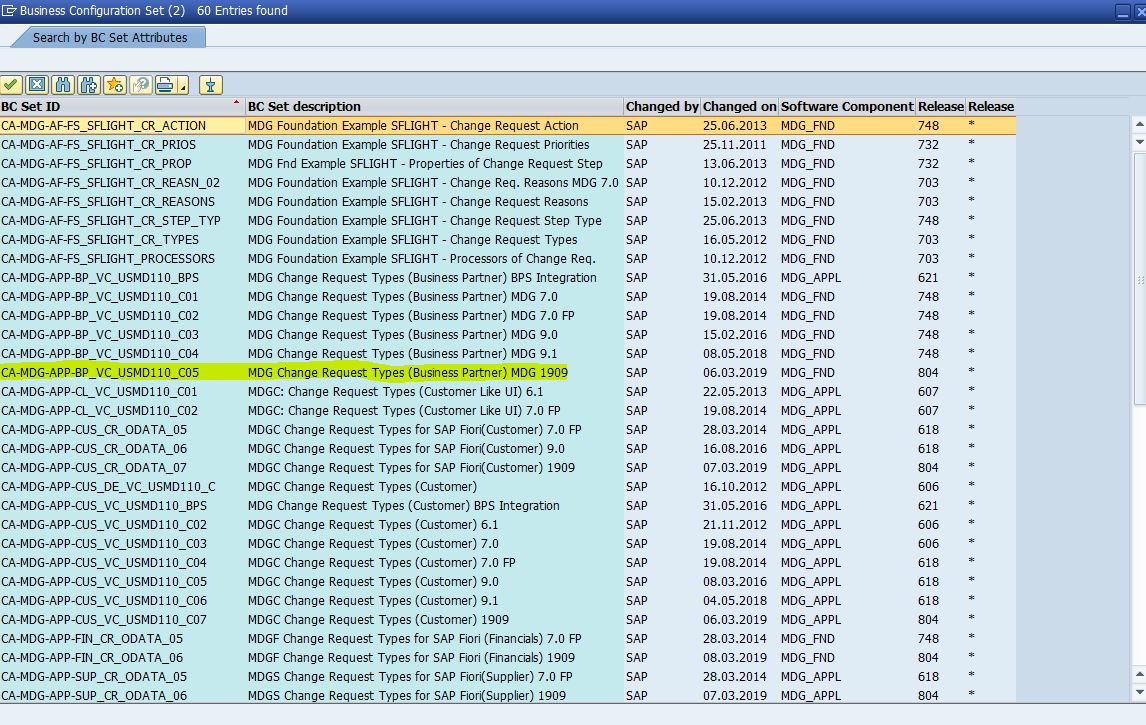Open Find using the binoculars icon
The width and height of the screenshot is (1146, 725).
click(62, 85)
